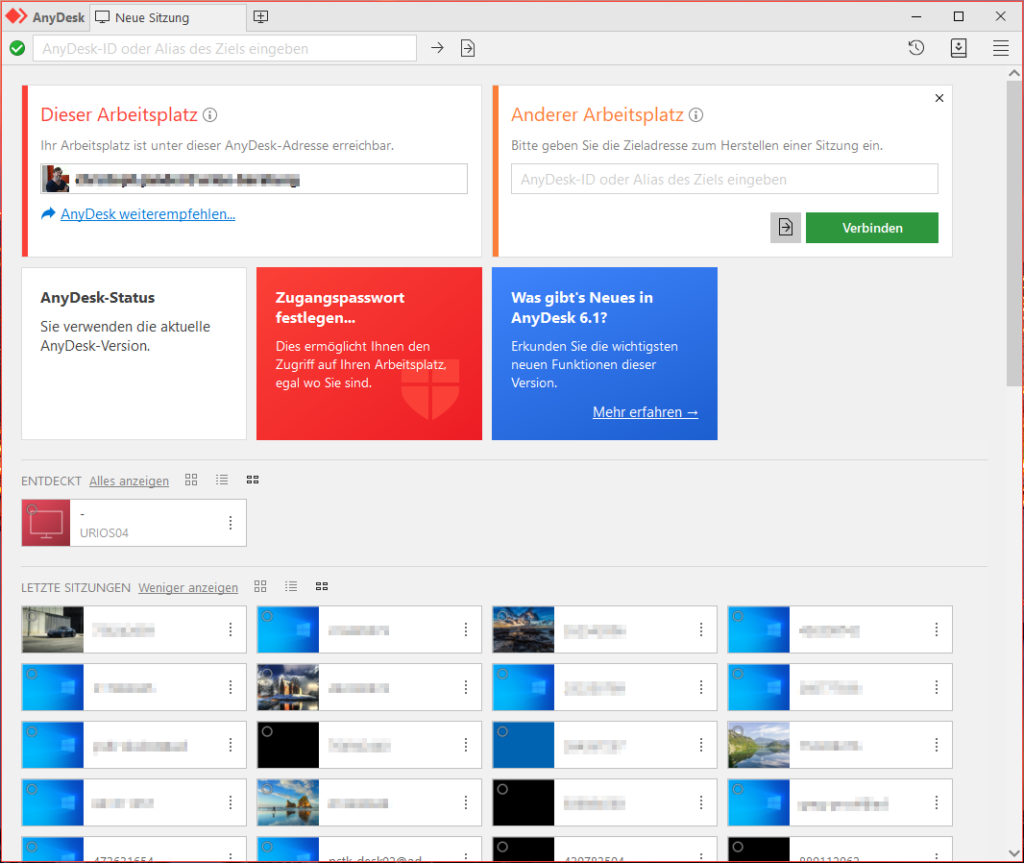Screen dimensions: 1024x863
Task: Open the red Zugangspasswort festlegen tile
Action: (x=369, y=353)
